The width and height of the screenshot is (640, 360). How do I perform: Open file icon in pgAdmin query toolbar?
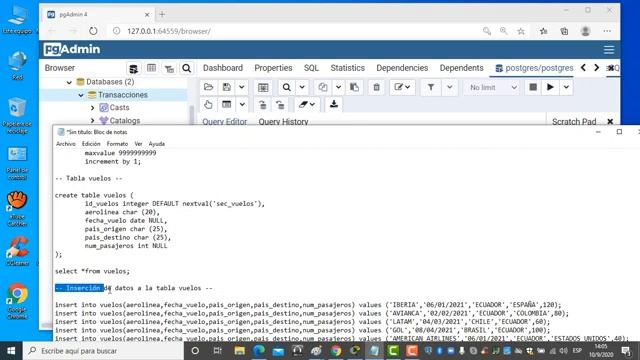(209, 87)
